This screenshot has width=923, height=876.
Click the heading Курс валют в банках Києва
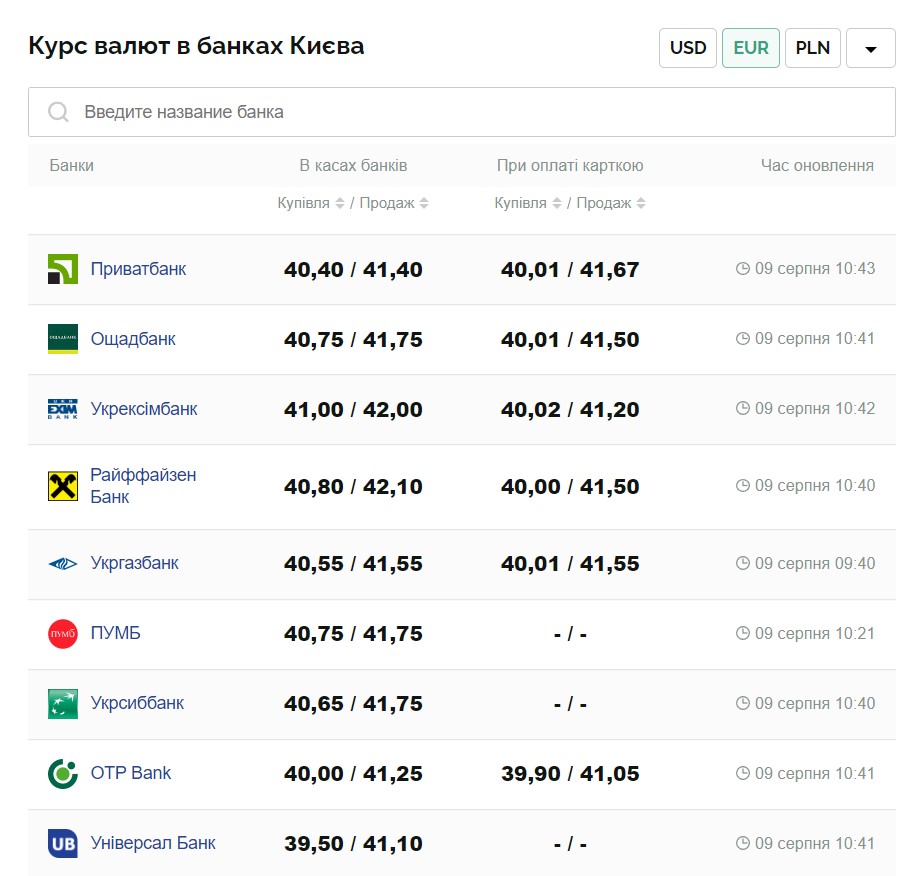pyautogui.click(x=196, y=46)
